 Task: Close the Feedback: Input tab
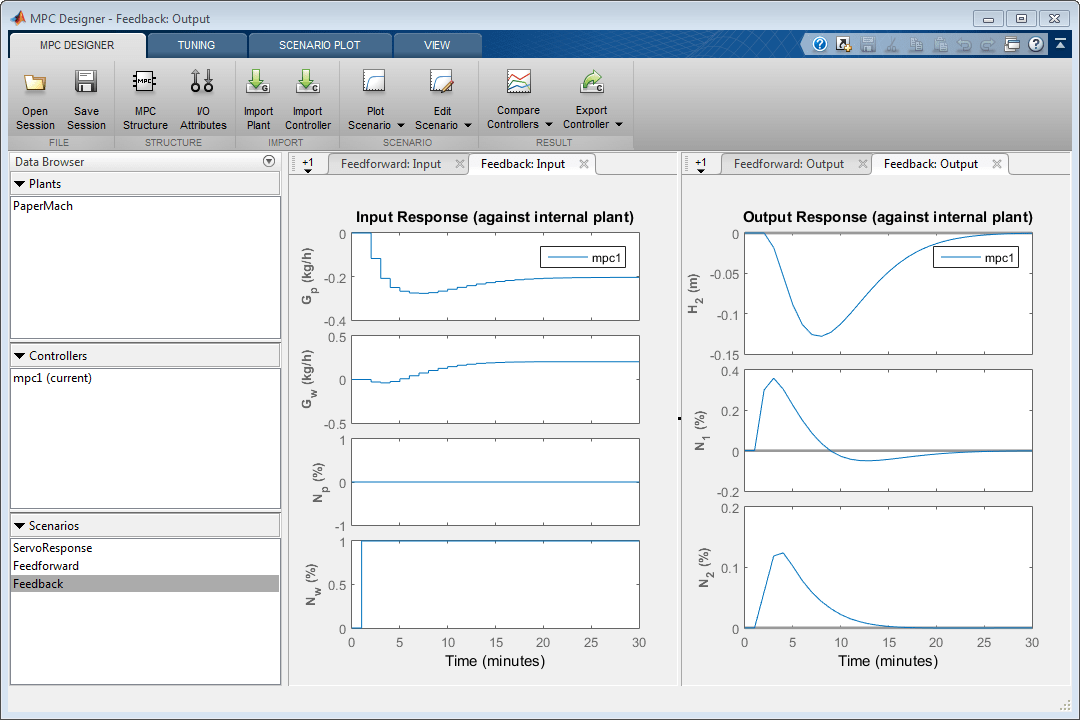[583, 164]
